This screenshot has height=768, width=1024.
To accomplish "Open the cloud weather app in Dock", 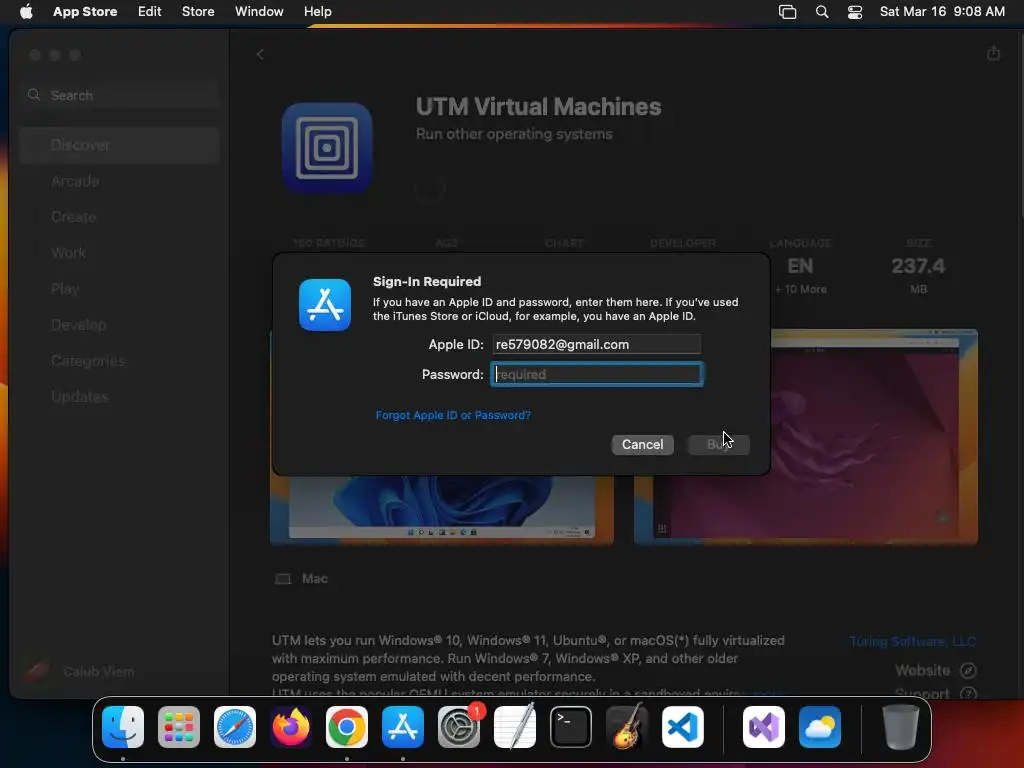I will (820, 727).
